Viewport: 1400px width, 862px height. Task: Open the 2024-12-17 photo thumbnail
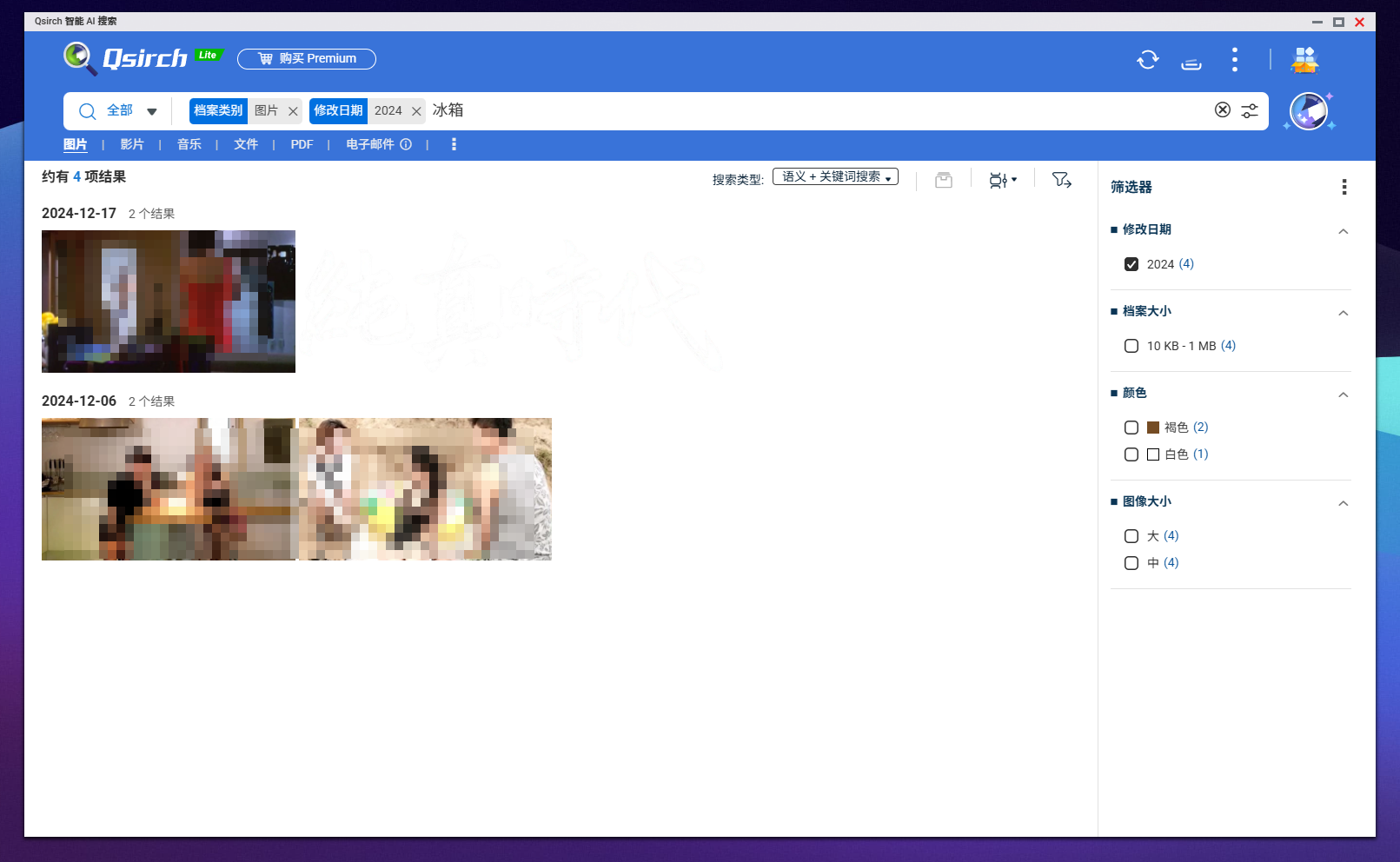(x=169, y=302)
